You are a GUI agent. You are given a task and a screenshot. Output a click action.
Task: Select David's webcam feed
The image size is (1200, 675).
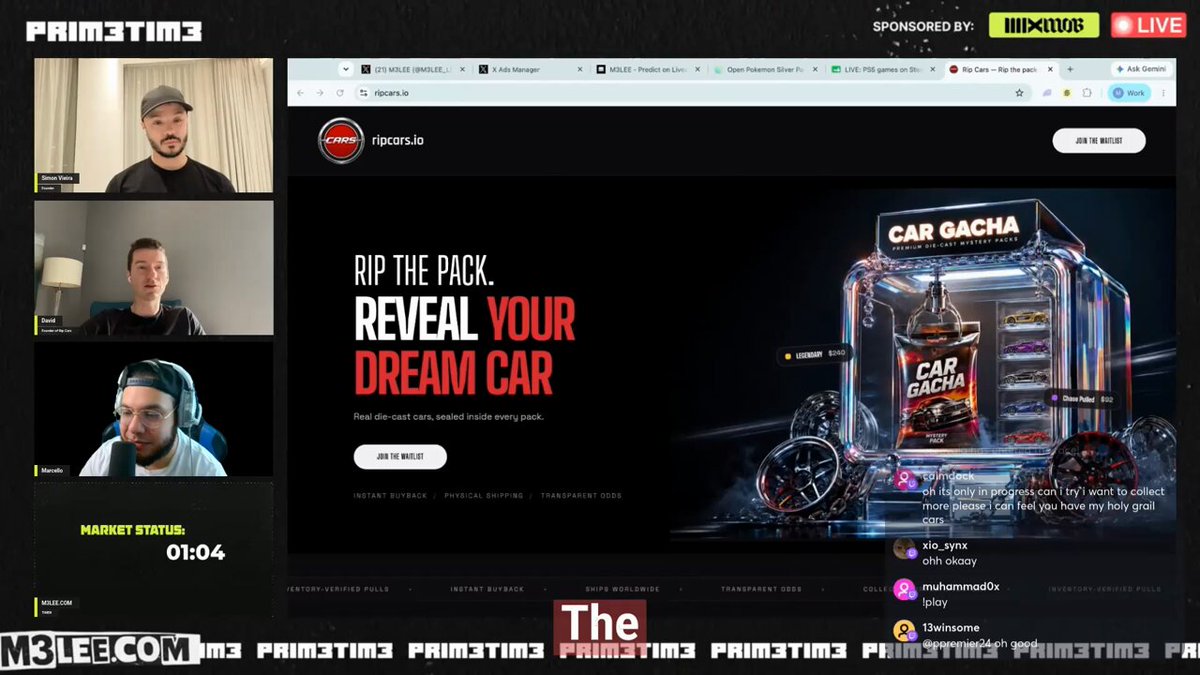pyautogui.click(x=153, y=268)
